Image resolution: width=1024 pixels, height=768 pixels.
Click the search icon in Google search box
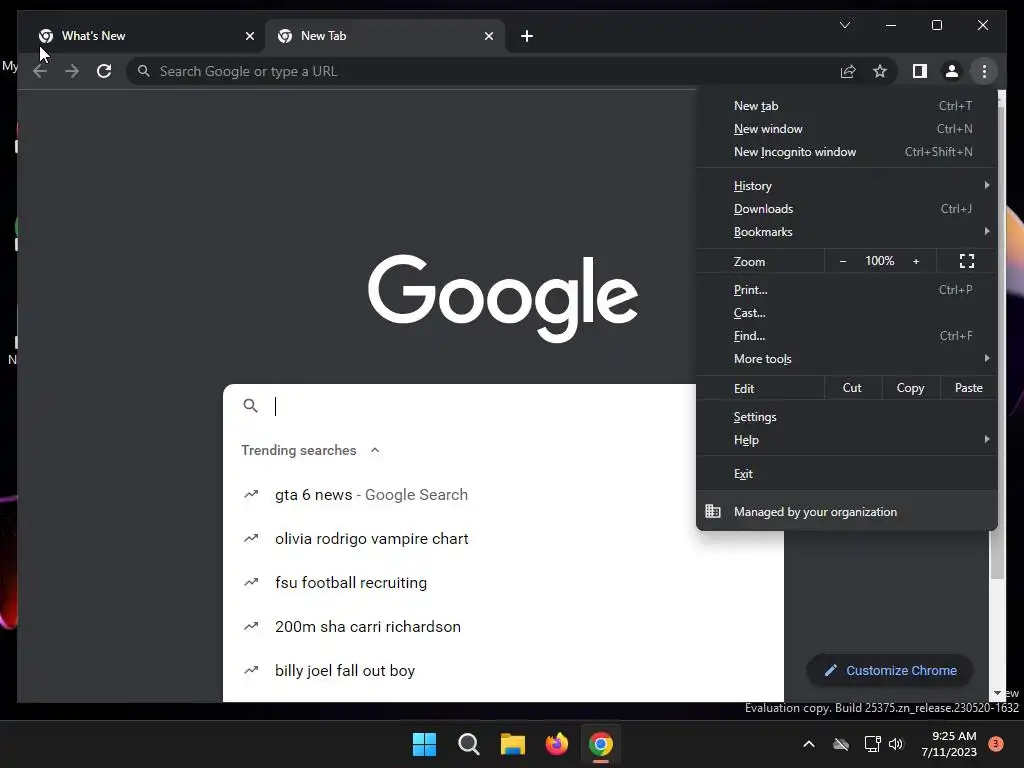coord(250,406)
